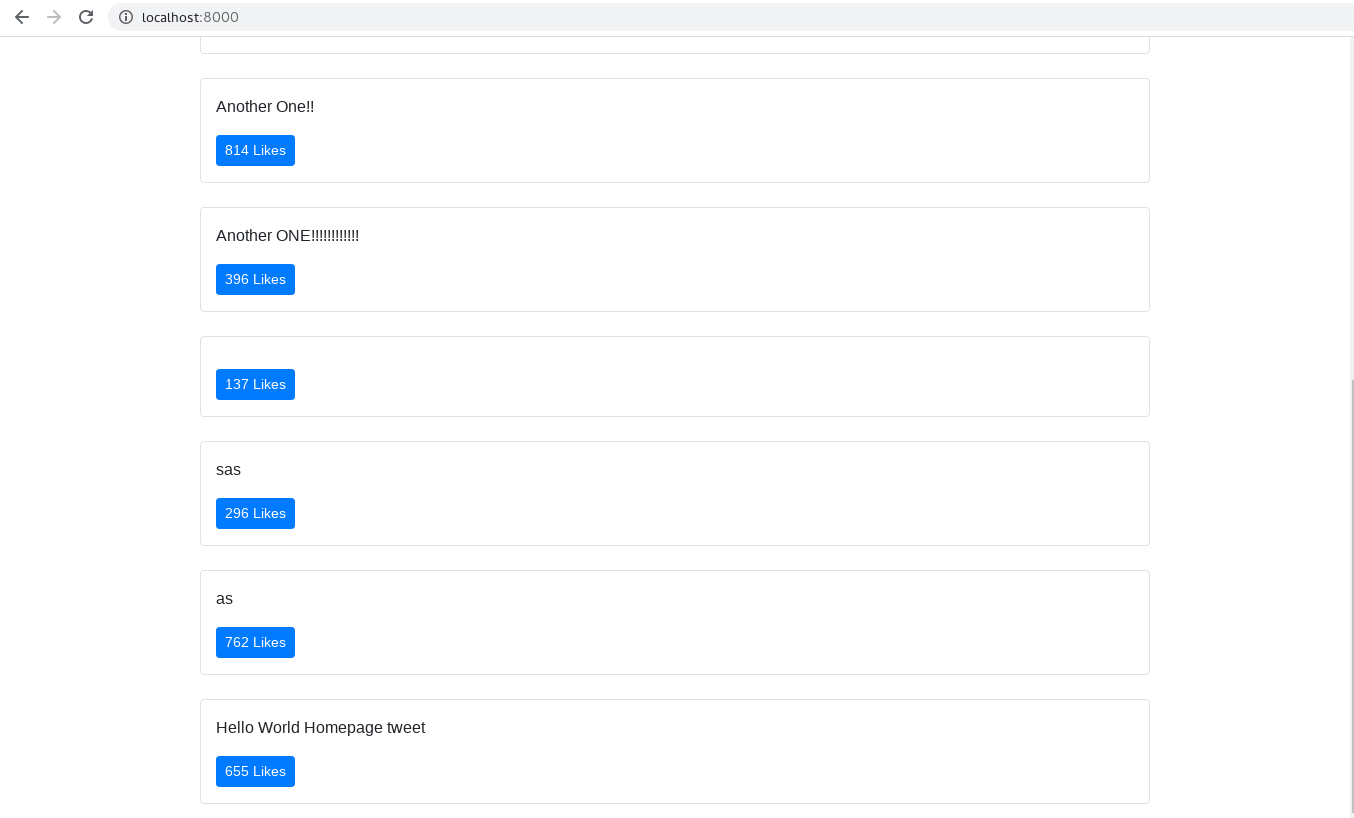Like the Hello World Homepage tweet
The image size is (1354, 818).
coord(255,771)
